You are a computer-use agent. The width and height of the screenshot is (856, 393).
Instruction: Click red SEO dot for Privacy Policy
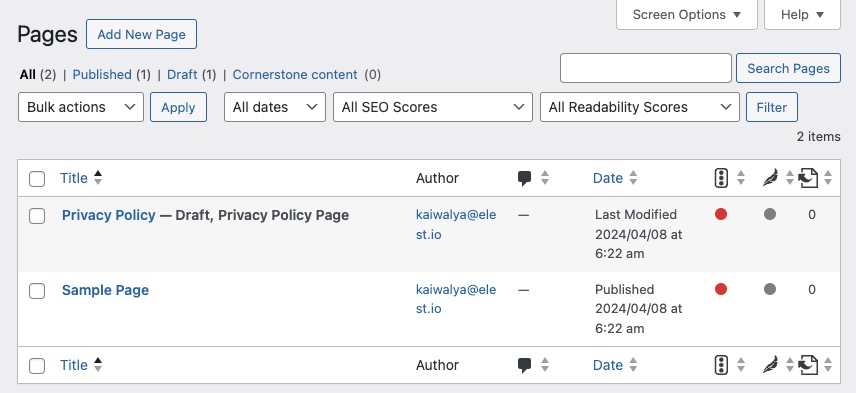(721, 215)
